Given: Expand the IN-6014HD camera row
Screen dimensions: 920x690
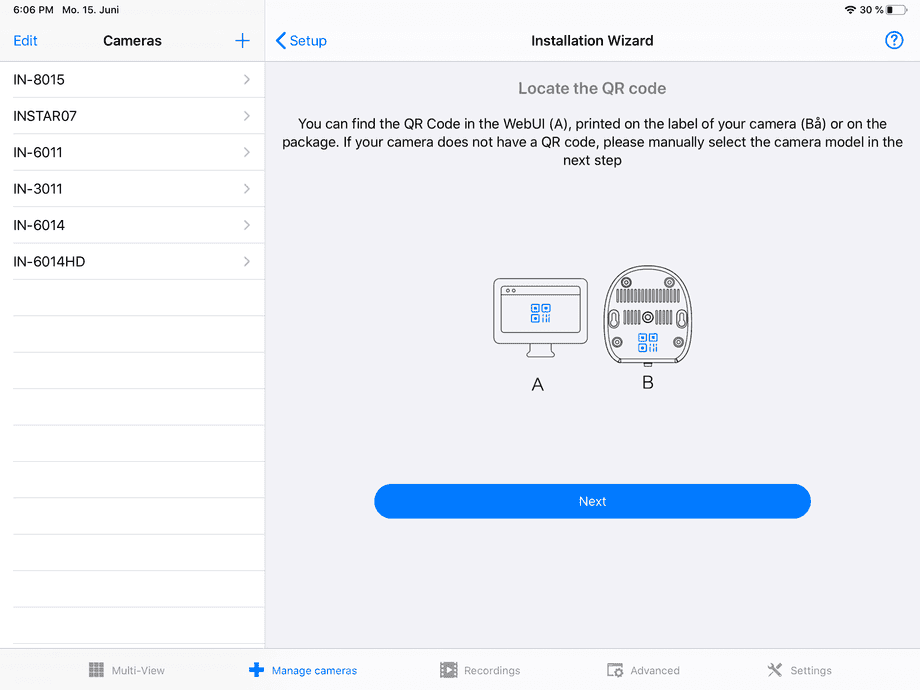Looking at the screenshot, I should tap(130, 261).
